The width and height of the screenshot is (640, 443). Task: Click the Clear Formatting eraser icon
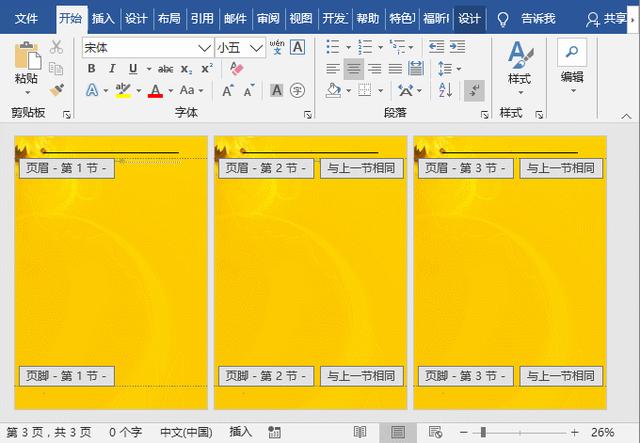coord(236,68)
